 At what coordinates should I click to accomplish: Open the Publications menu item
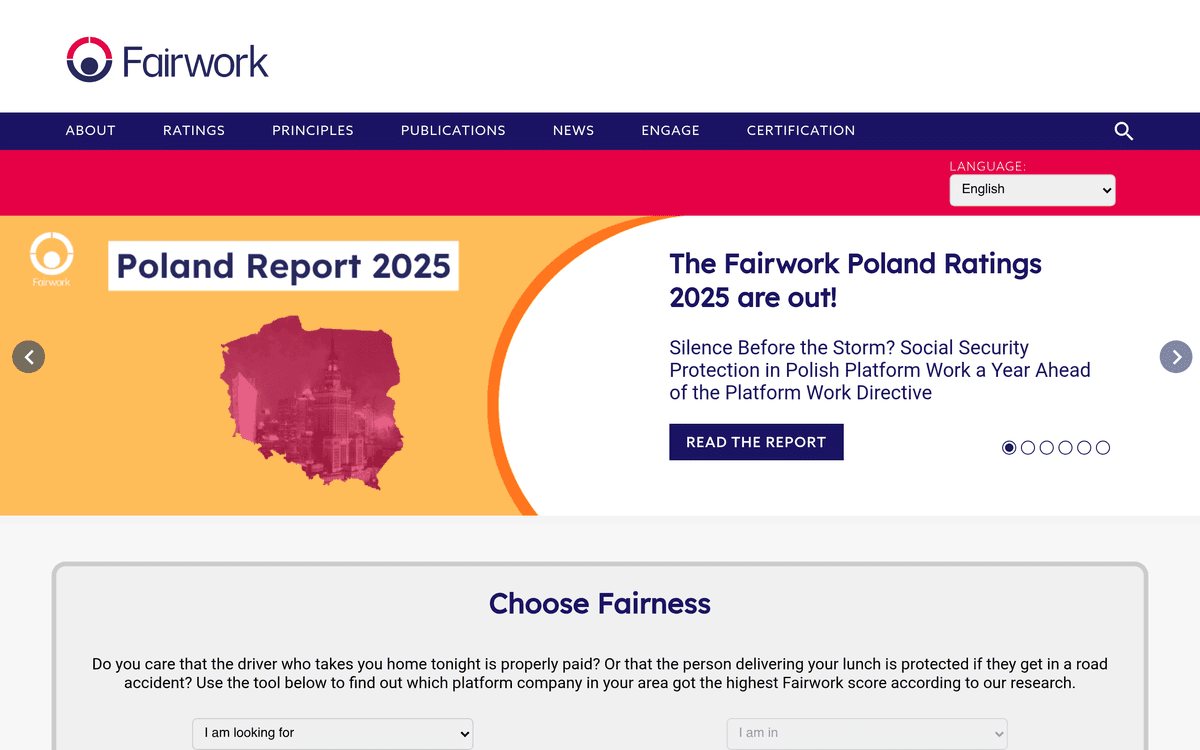[453, 131]
